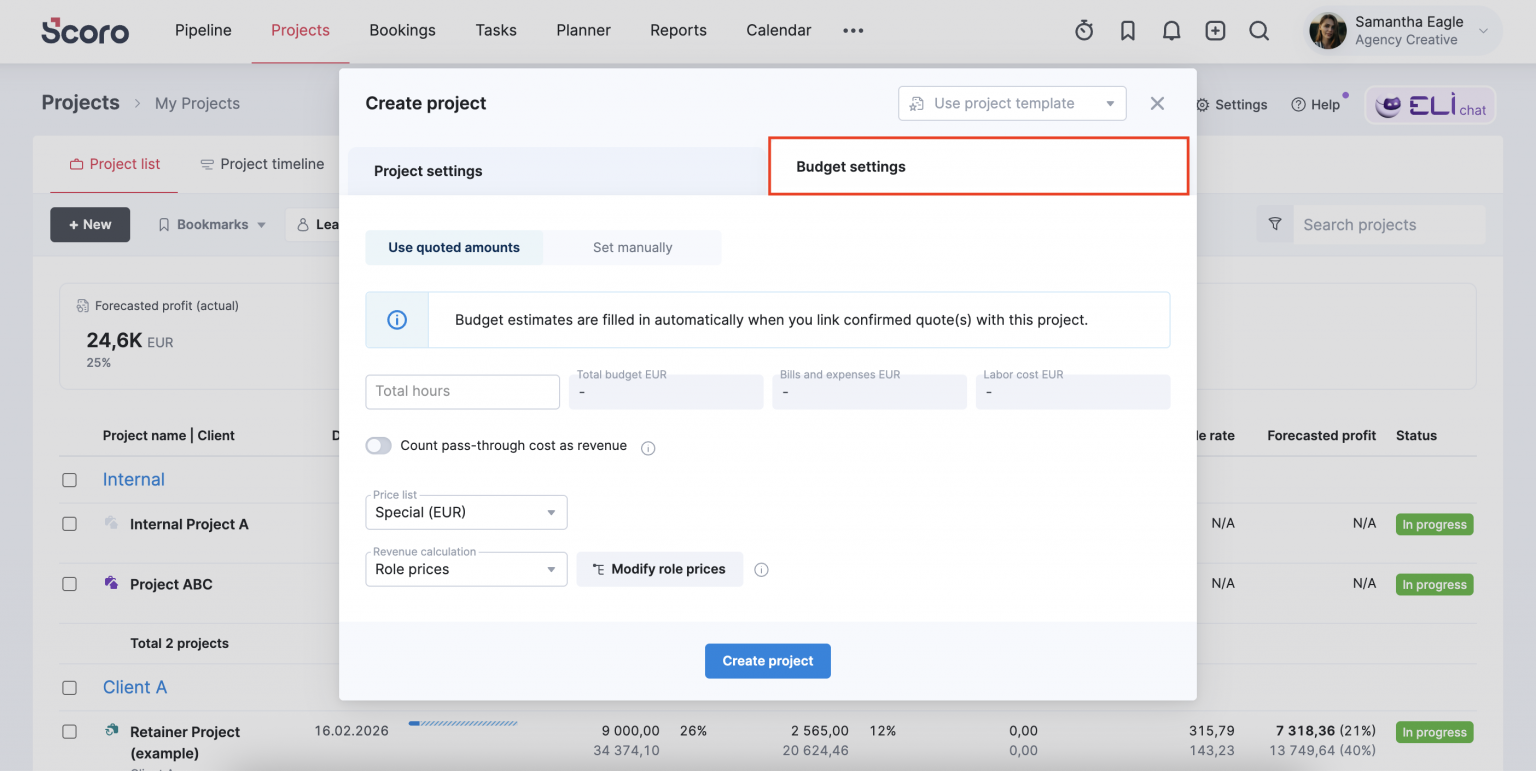
Task: Open the Use project template dropdown
Action: tap(1011, 103)
